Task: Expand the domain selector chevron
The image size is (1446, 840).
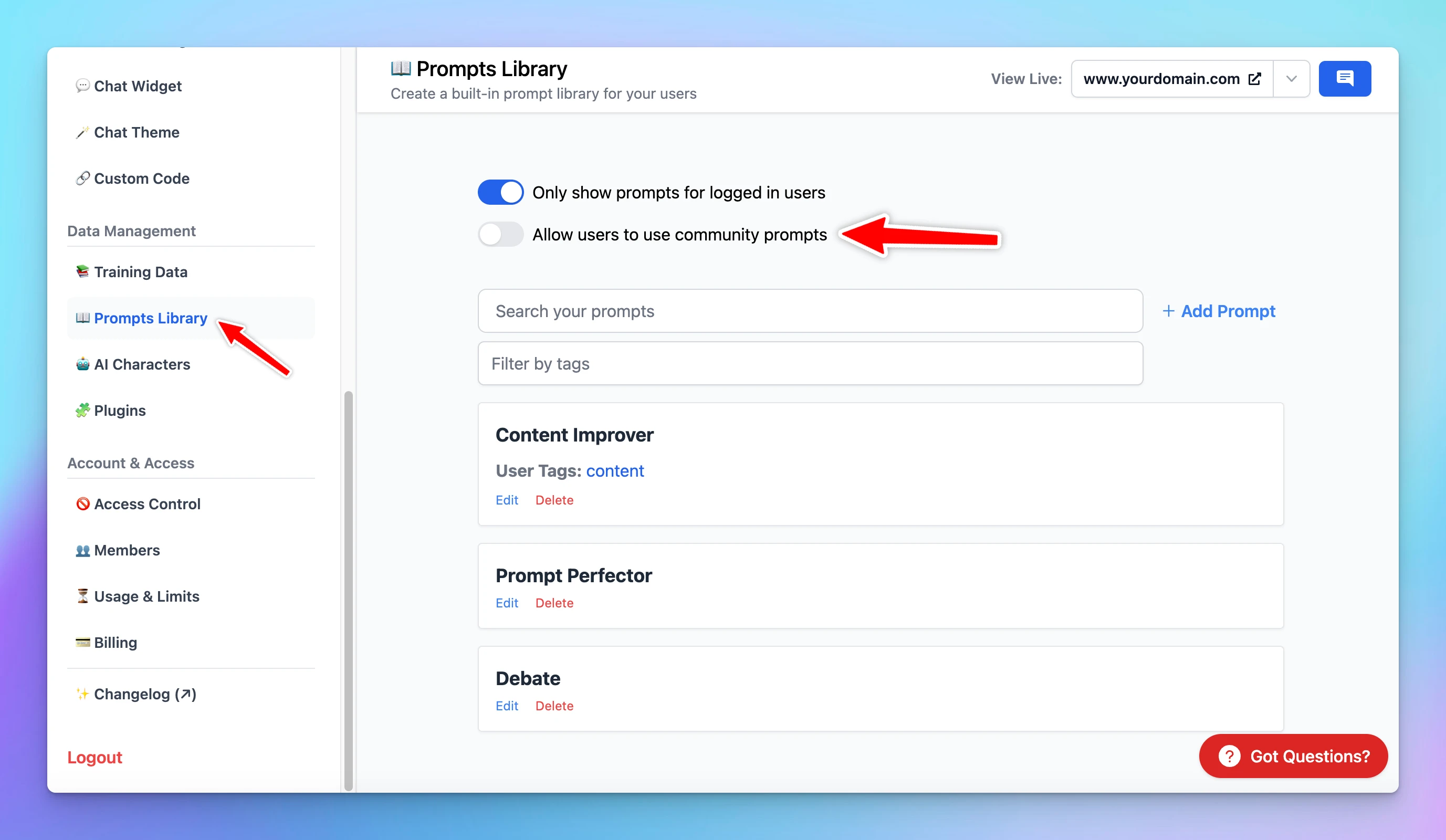Action: coord(1292,79)
